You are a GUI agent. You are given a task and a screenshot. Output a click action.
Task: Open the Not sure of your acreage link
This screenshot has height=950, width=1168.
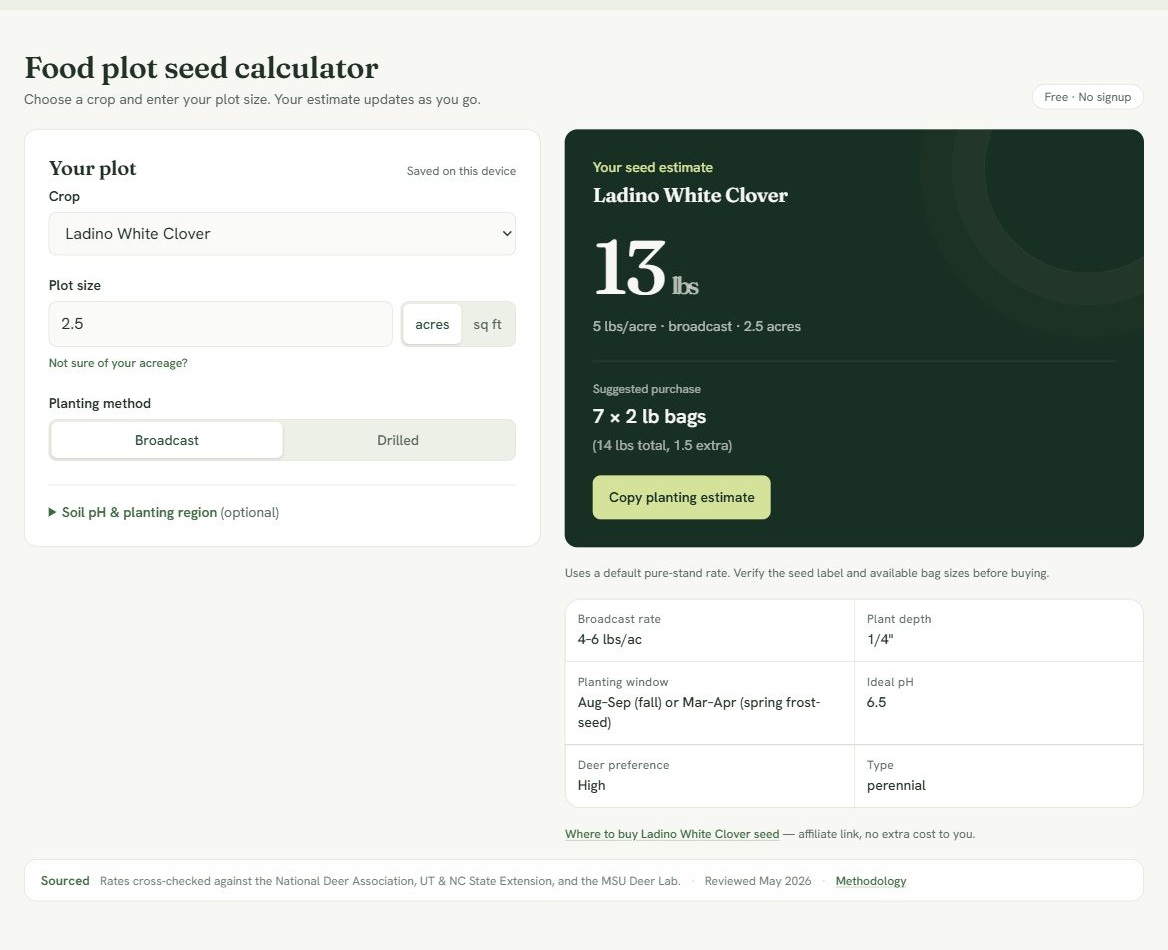pyautogui.click(x=118, y=363)
